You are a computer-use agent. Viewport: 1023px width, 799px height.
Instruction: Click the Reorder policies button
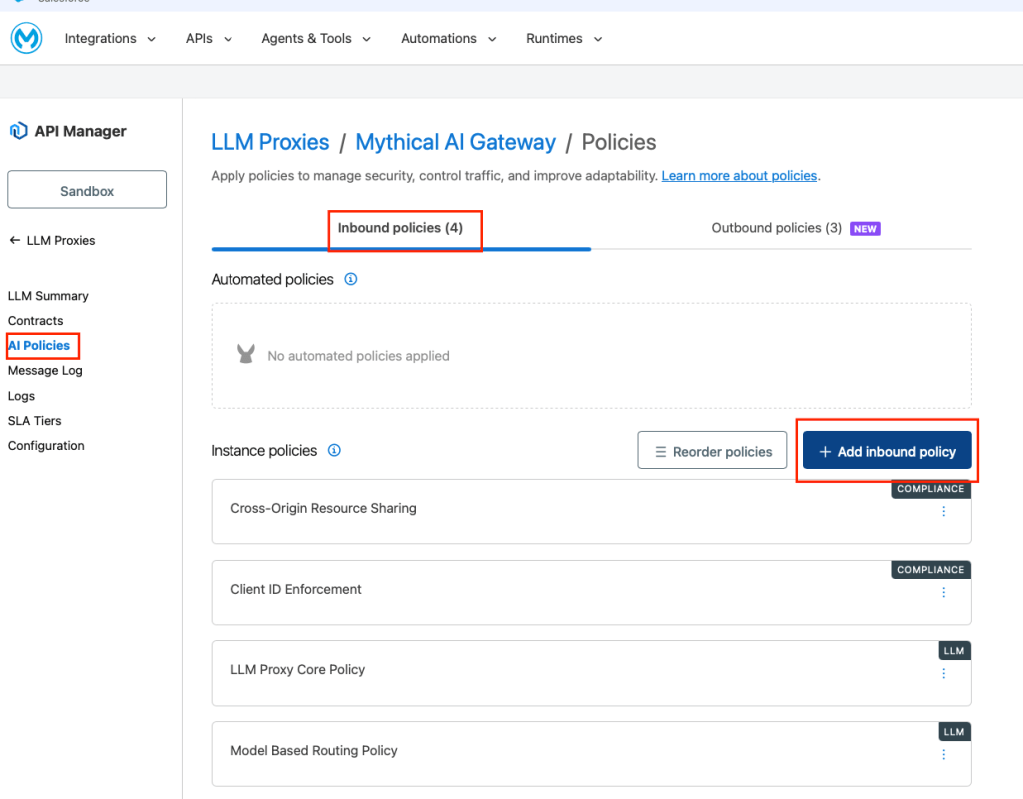click(x=712, y=452)
